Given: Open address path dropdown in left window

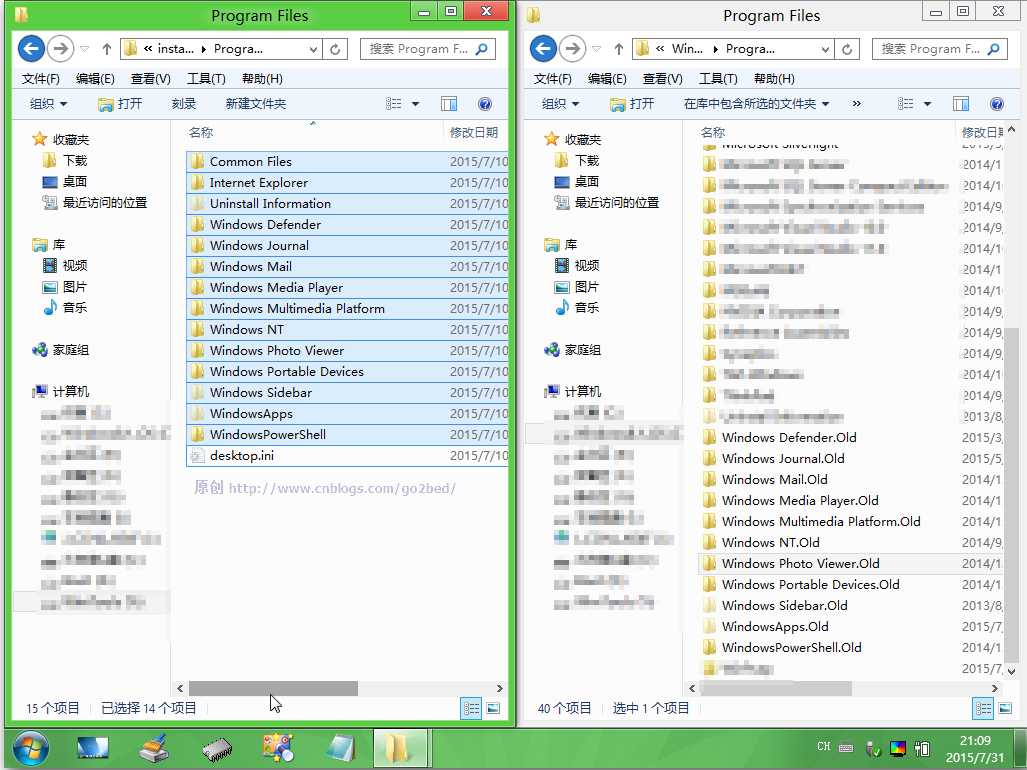Looking at the screenshot, I should click(314, 49).
